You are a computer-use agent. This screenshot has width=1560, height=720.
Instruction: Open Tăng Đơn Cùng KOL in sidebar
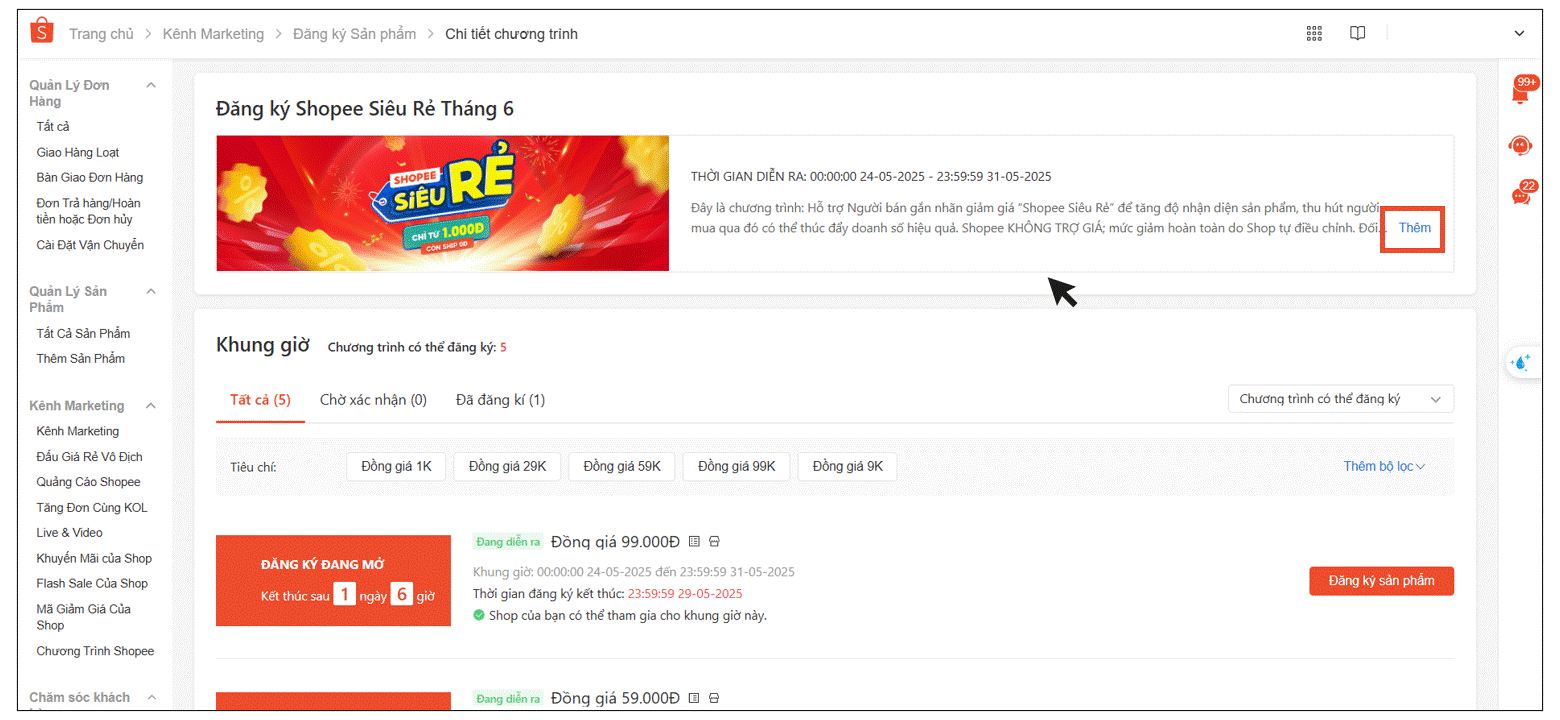click(92, 508)
